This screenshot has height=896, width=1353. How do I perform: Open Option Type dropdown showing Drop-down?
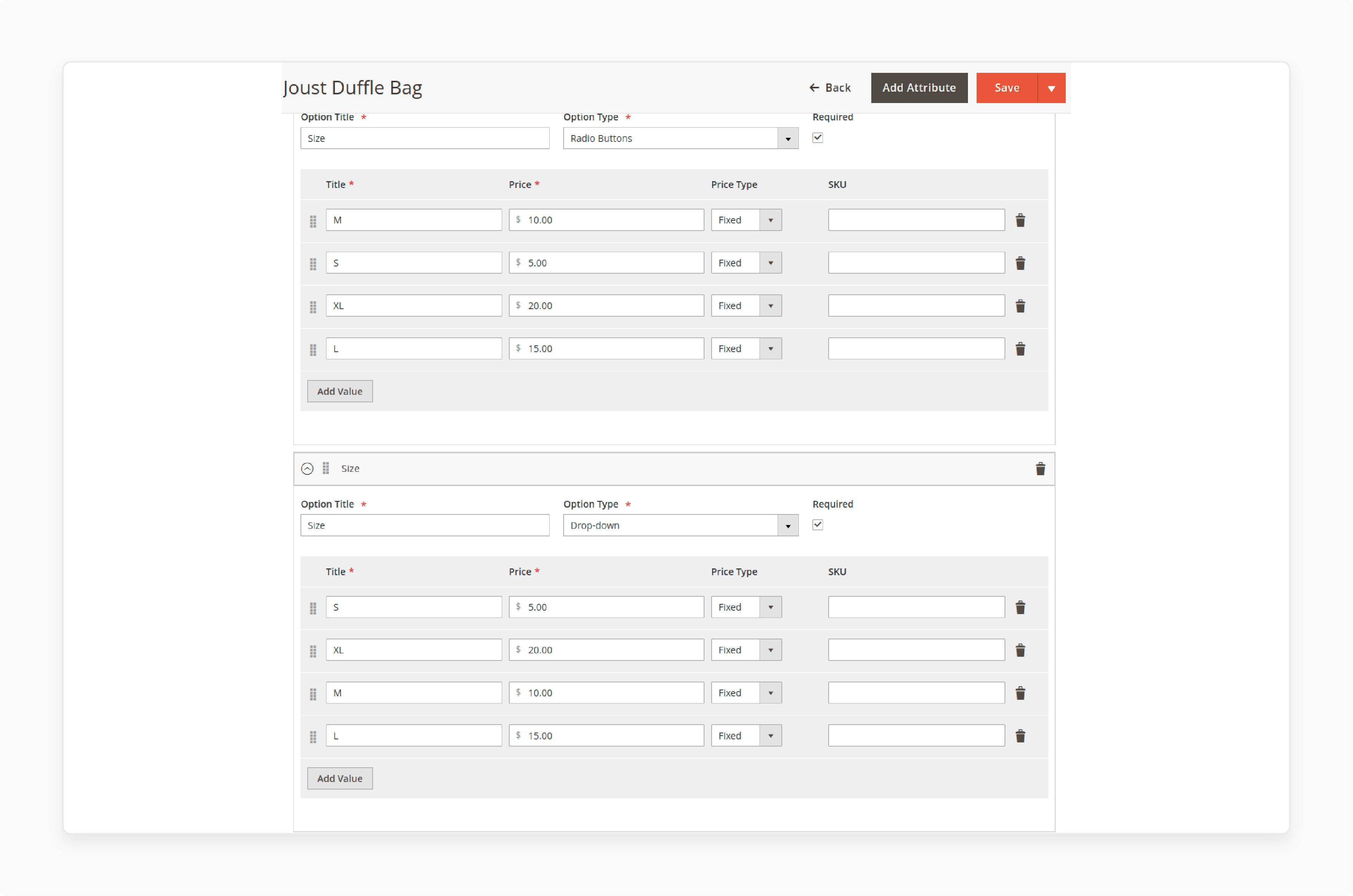(680, 525)
